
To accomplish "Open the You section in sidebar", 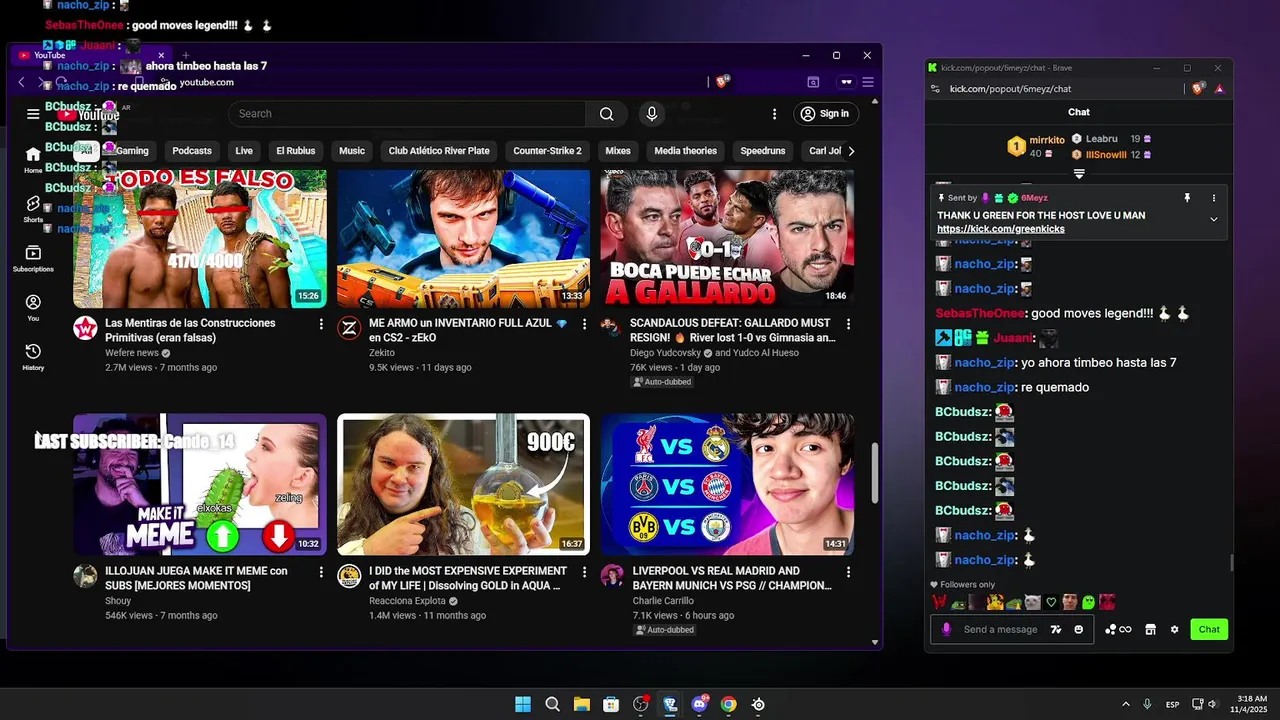I will 33,308.
